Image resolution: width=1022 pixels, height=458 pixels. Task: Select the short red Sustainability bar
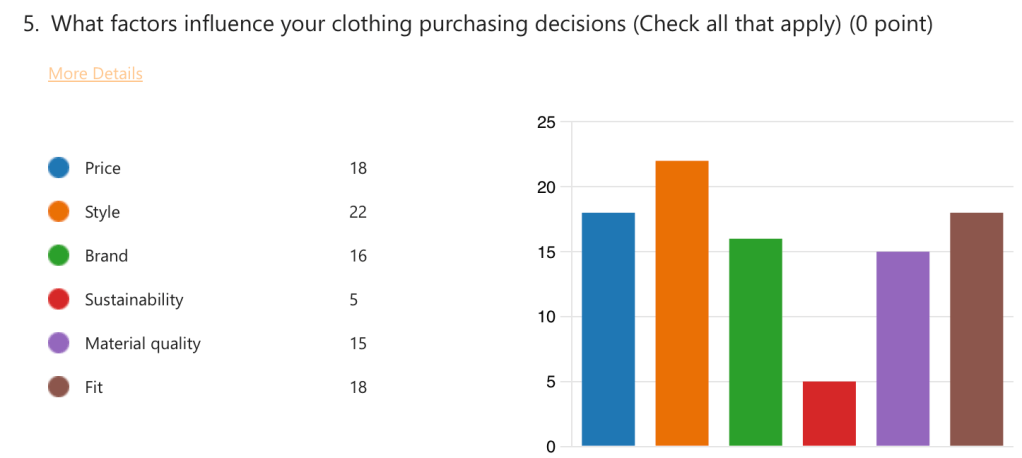coord(829,413)
